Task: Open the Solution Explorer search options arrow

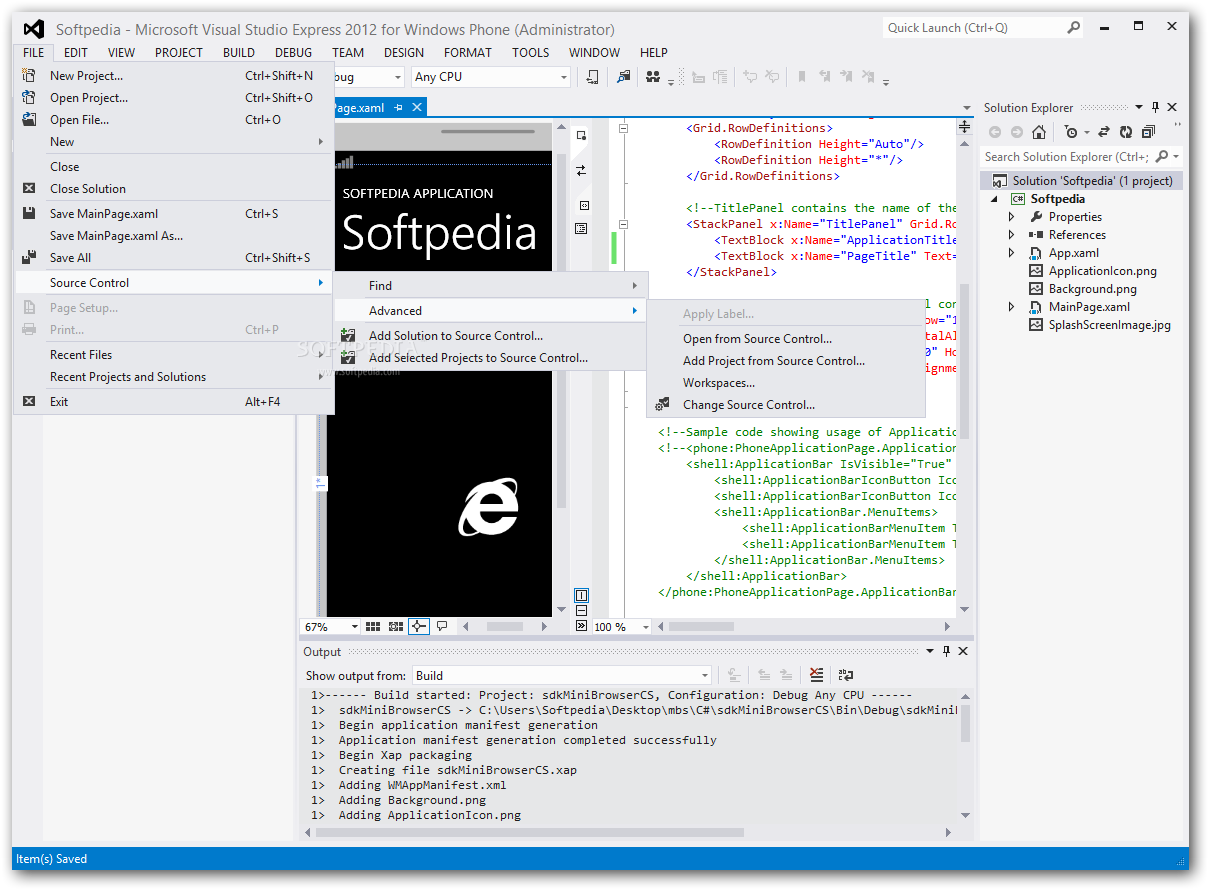Action: coord(1176,157)
